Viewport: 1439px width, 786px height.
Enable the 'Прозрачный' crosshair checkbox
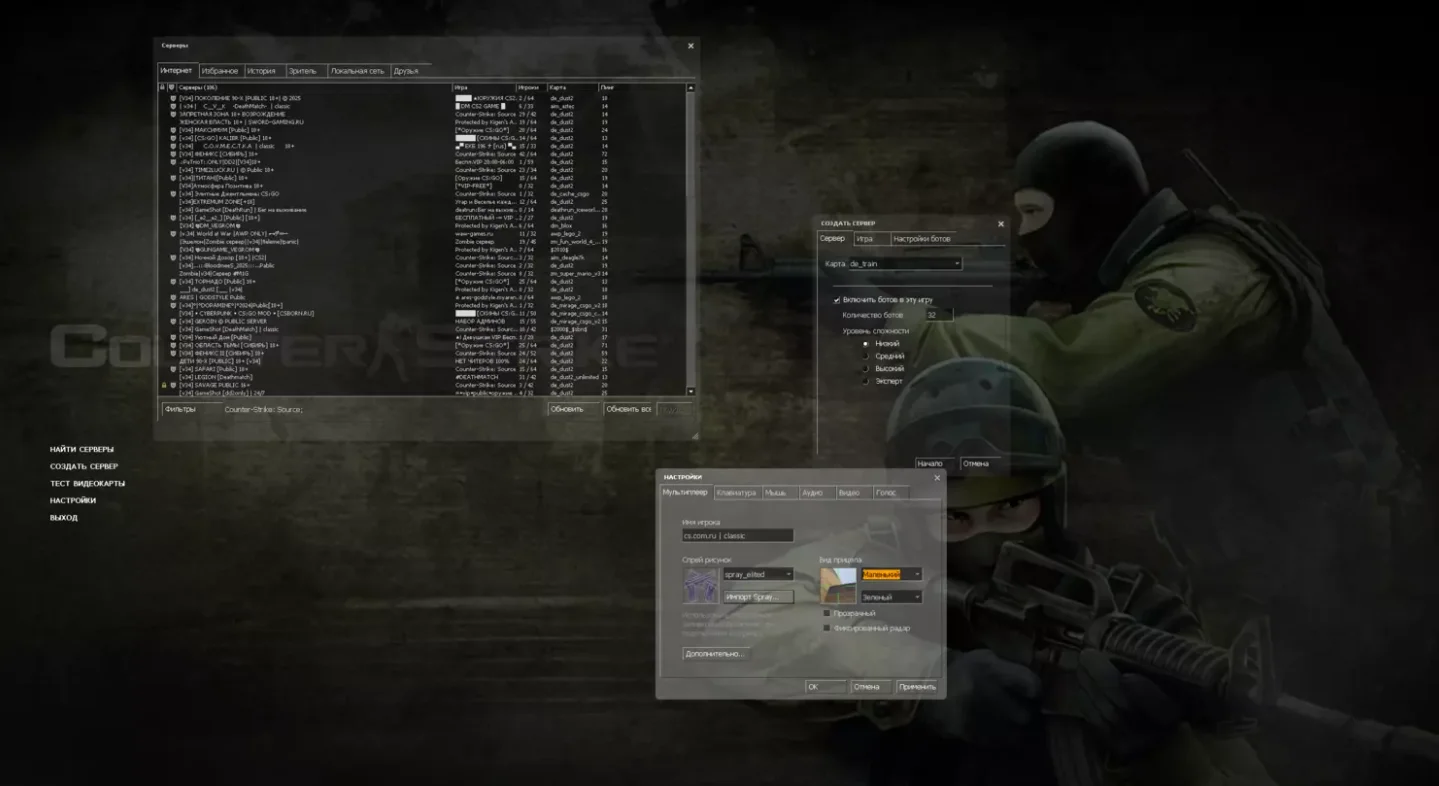[x=826, y=613]
